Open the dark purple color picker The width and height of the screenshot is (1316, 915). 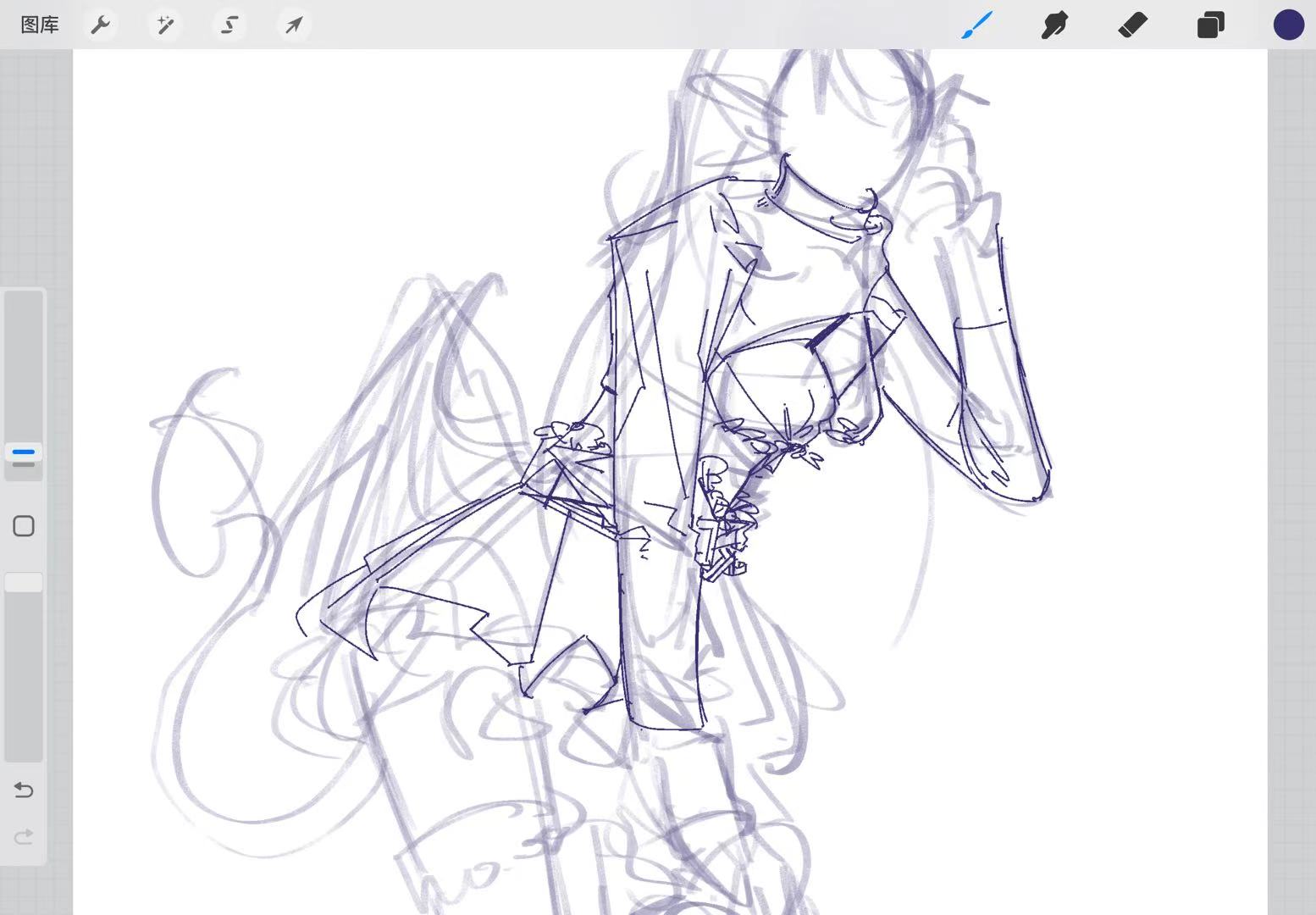click(x=1288, y=25)
